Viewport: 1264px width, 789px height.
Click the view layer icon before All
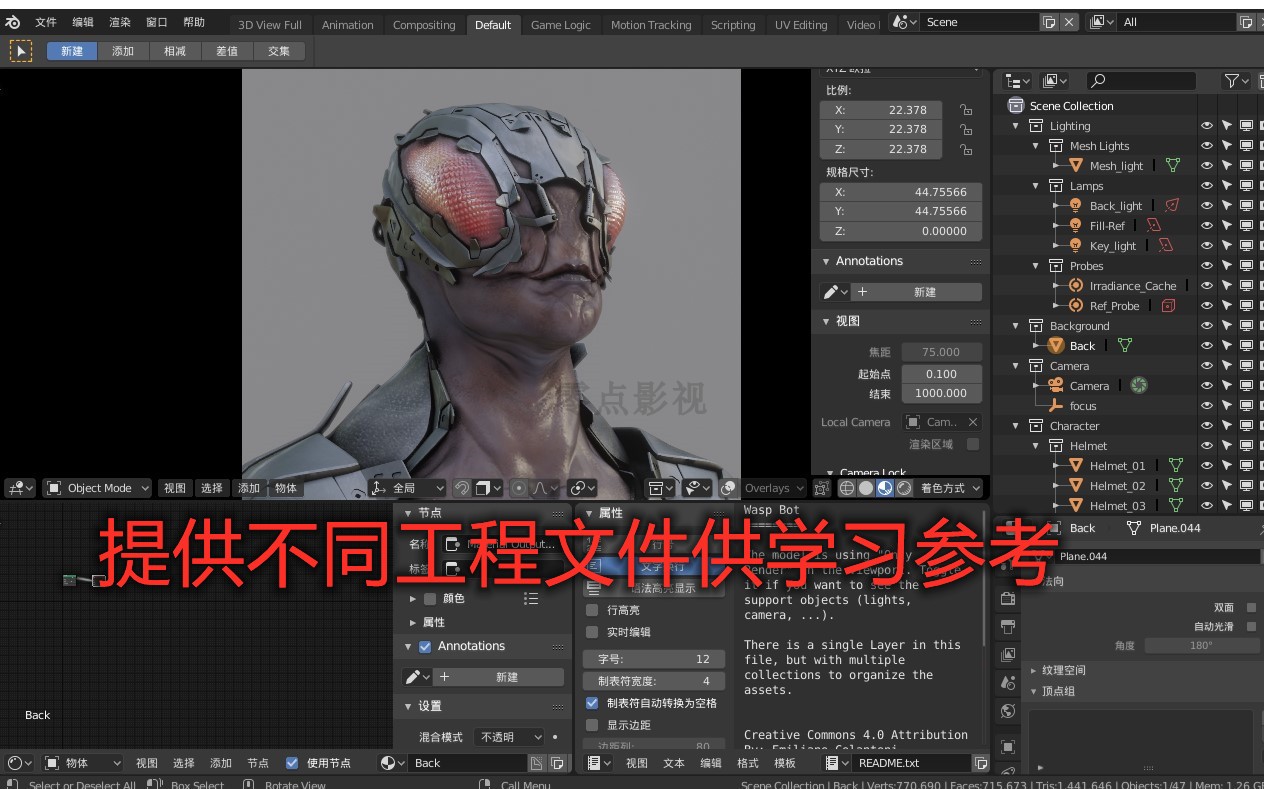(1102, 22)
